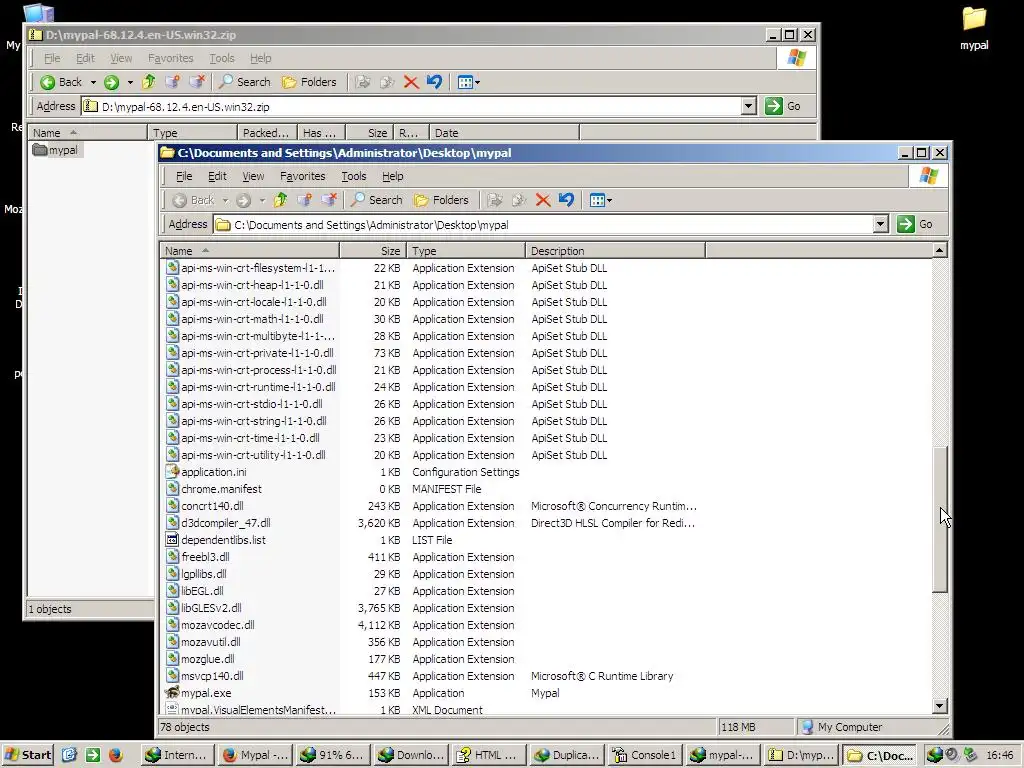Select freebl3.dll file

point(198,557)
